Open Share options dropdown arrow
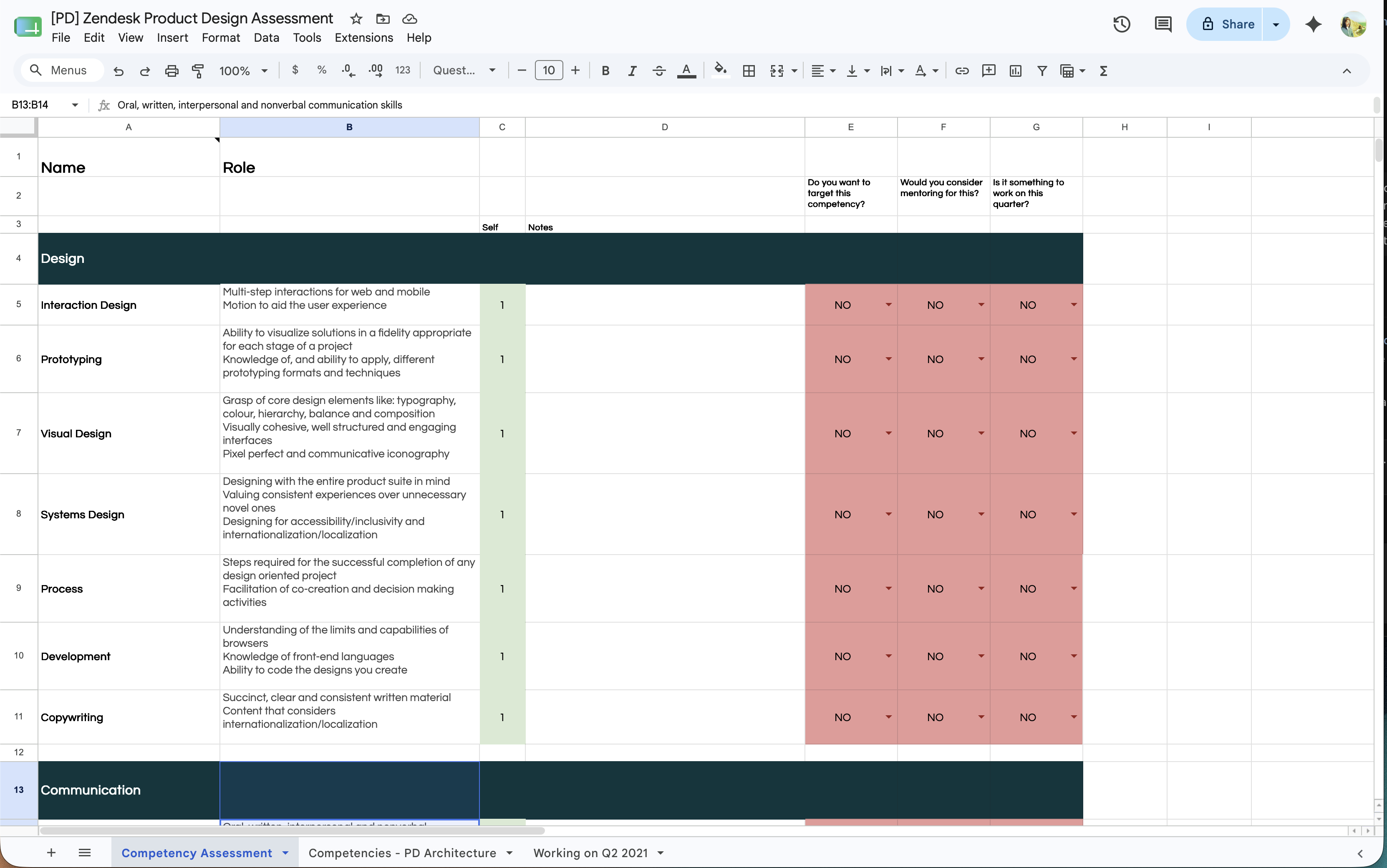The image size is (1387, 868). (1275, 24)
